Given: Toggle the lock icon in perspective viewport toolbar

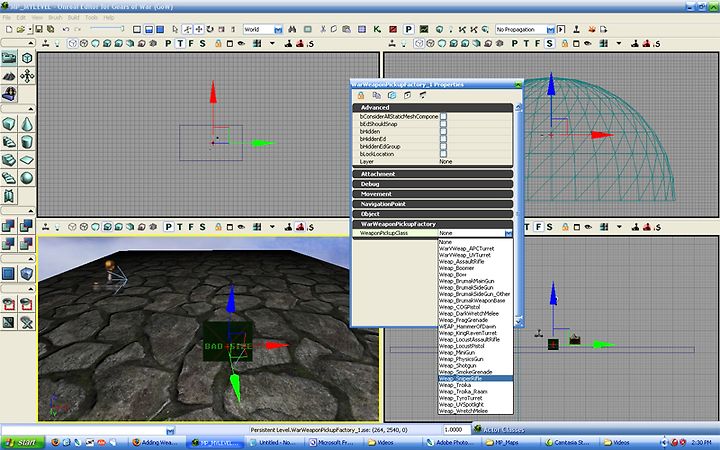Looking at the screenshot, I should tap(218, 227).
